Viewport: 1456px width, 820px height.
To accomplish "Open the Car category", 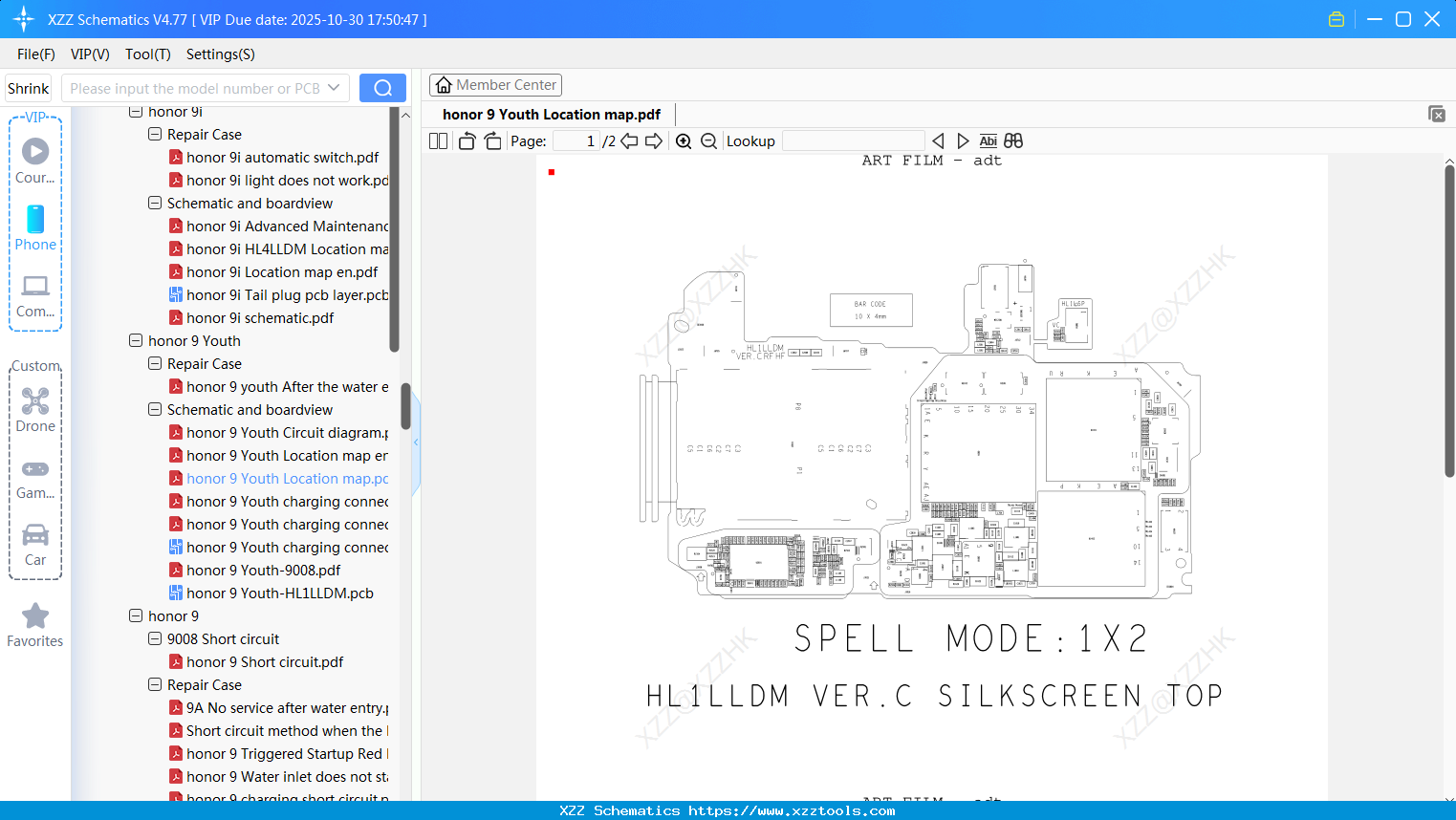I will (x=35, y=546).
